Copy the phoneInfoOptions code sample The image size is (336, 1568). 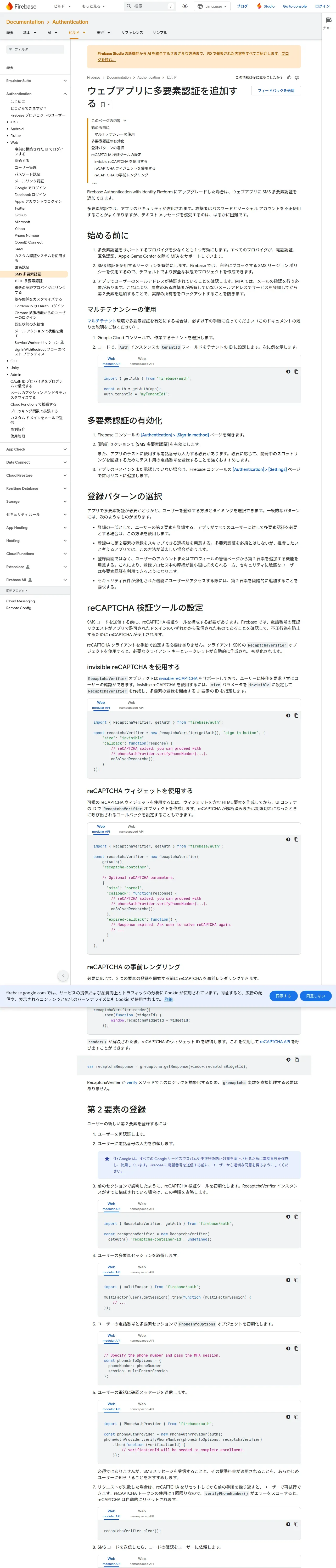pos(296,1348)
